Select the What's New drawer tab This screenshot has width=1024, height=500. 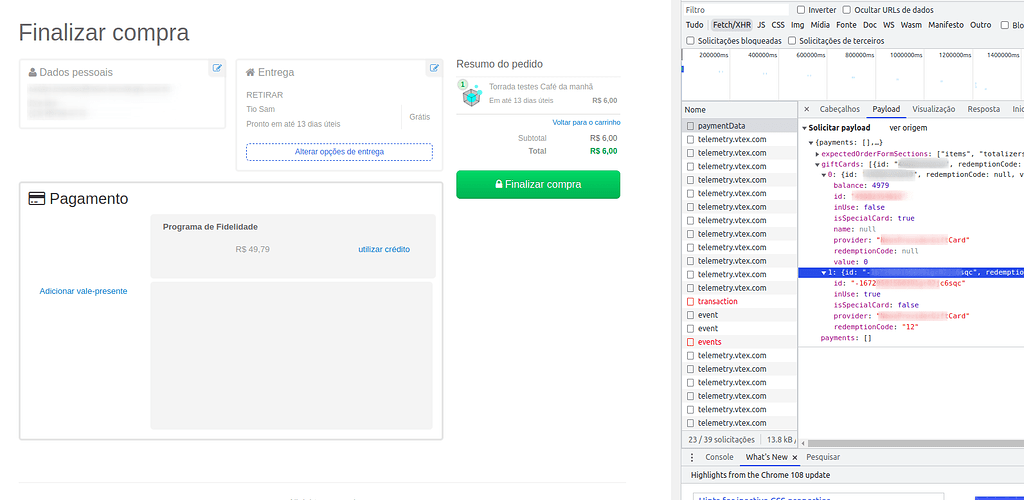click(766, 458)
